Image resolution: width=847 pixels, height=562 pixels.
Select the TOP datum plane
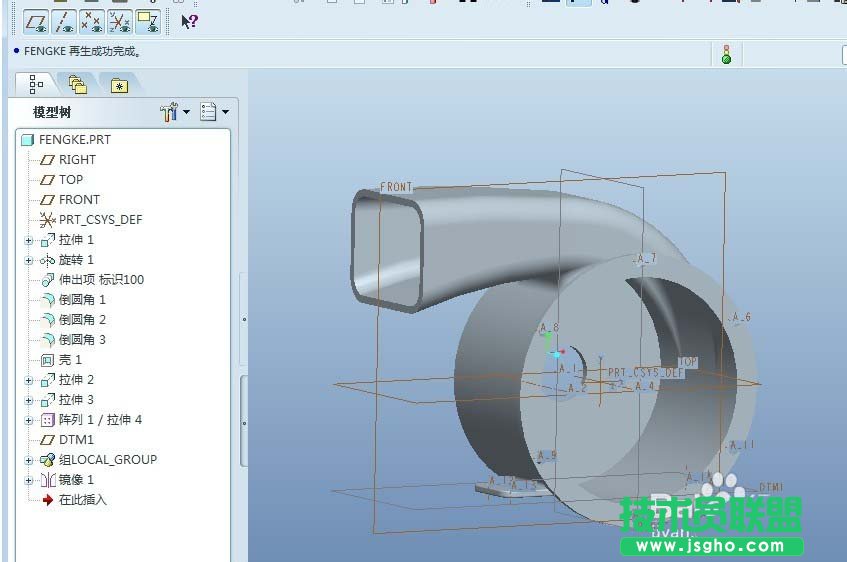[71, 180]
